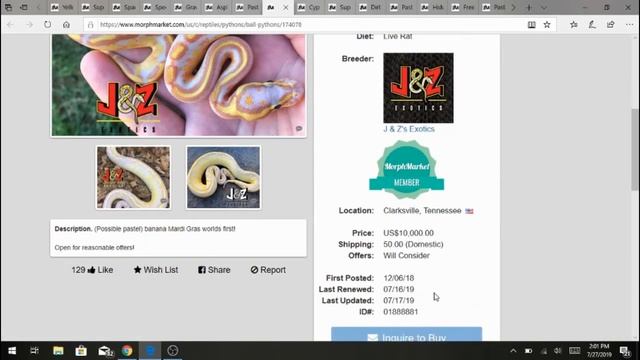This screenshot has height=360, width=640.
Task: Click the taskbar clock showing 2:01 PM
Action: 599,351
